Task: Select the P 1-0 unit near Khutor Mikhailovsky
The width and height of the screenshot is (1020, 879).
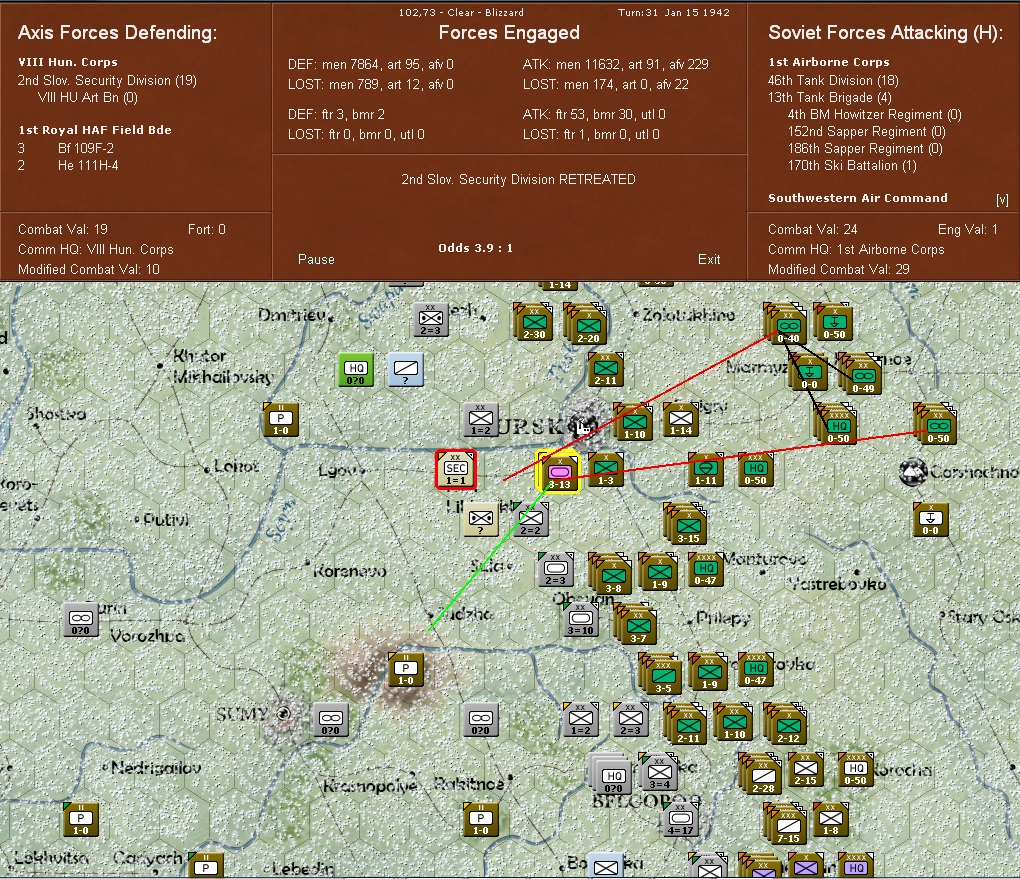Action: (280, 419)
